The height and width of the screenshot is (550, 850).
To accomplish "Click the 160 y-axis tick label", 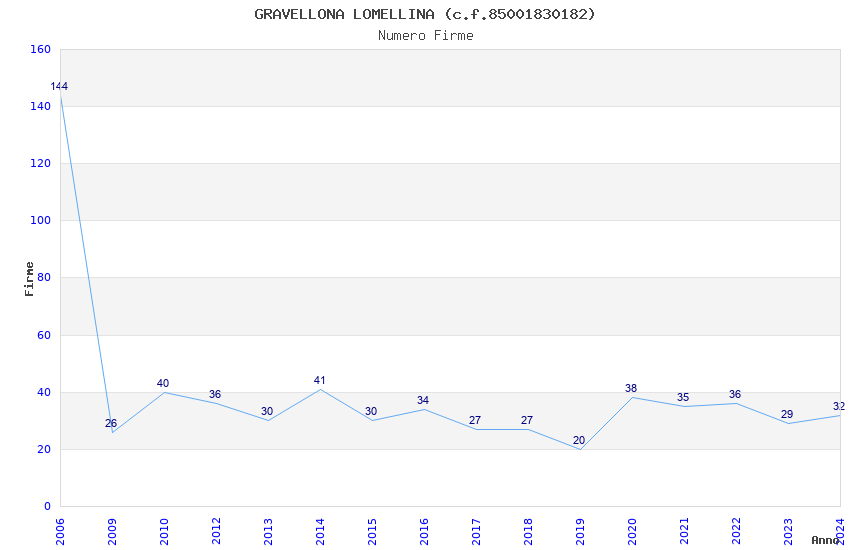I will (x=41, y=49).
